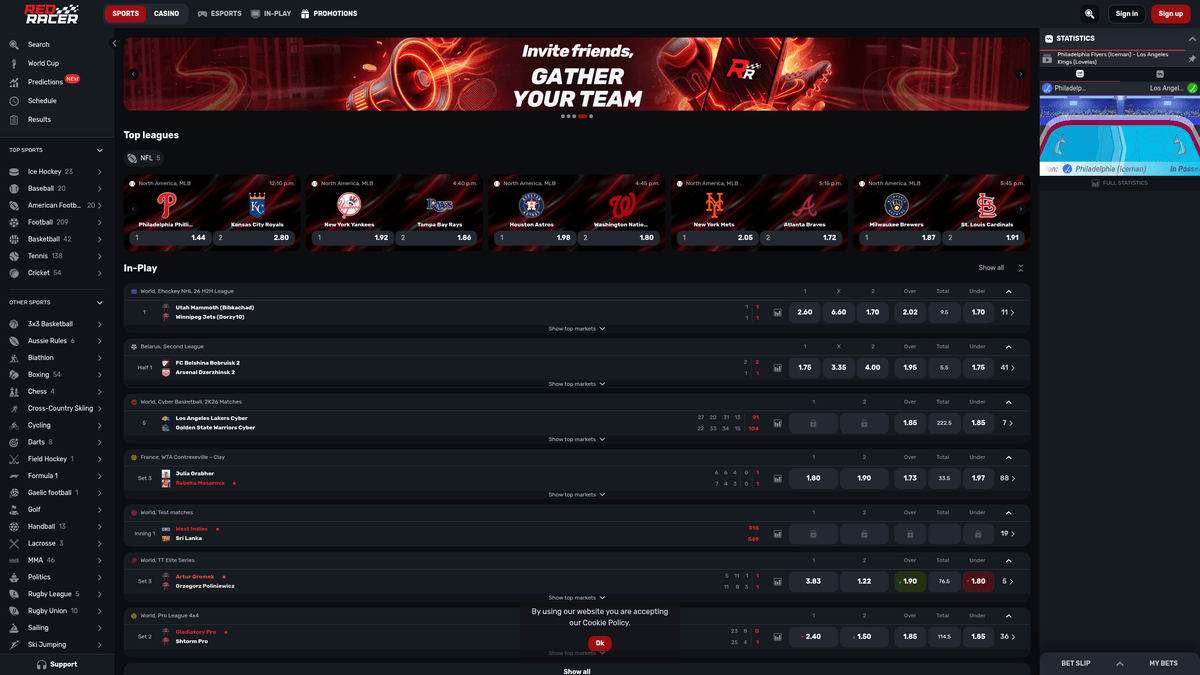Select the NFL 5 league chip
Viewport: 1200px width, 675px height.
pos(144,158)
